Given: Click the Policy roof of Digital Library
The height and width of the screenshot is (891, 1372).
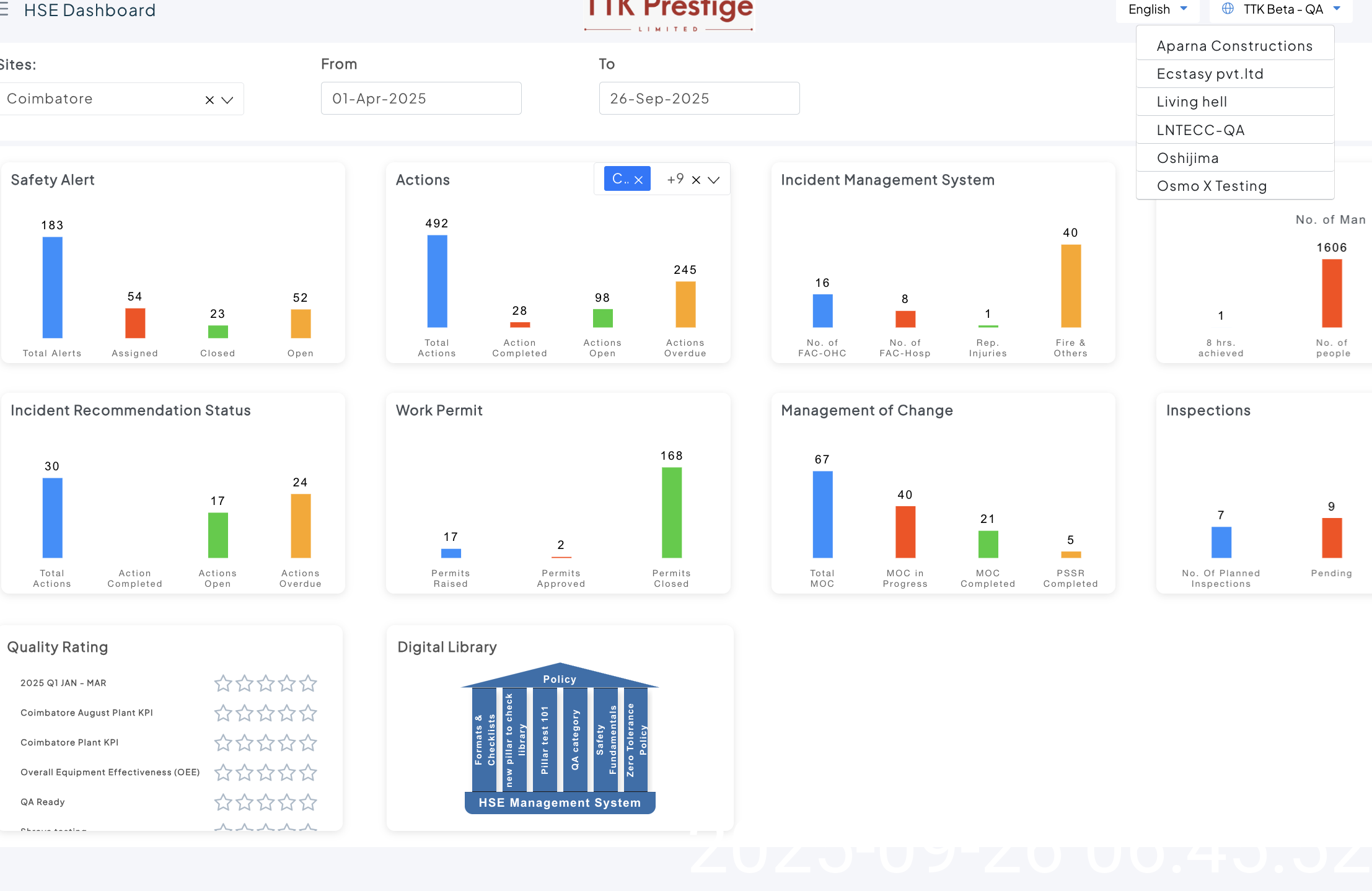Looking at the screenshot, I should [x=560, y=678].
